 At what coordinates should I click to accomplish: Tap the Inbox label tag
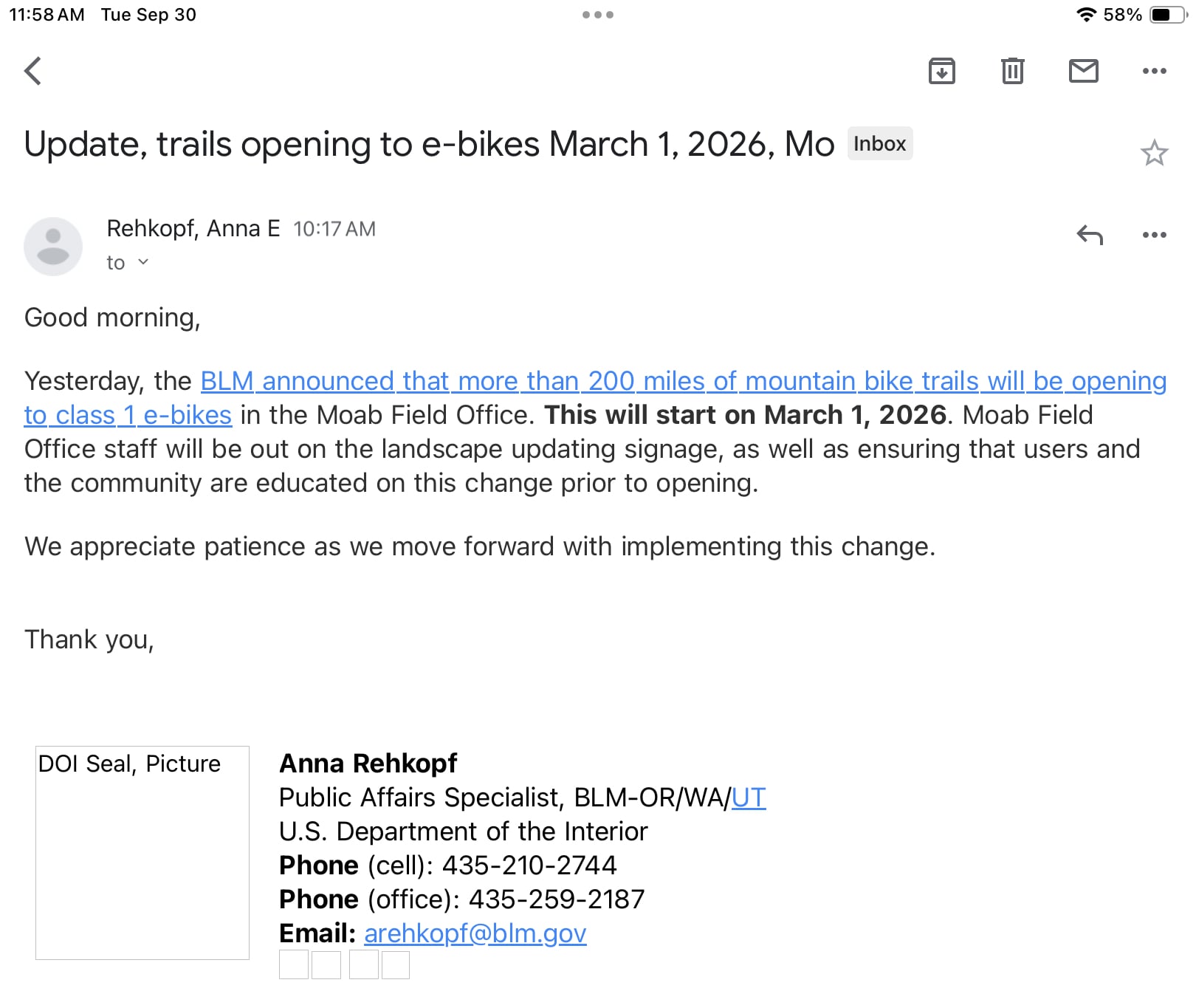click(880, 143)
